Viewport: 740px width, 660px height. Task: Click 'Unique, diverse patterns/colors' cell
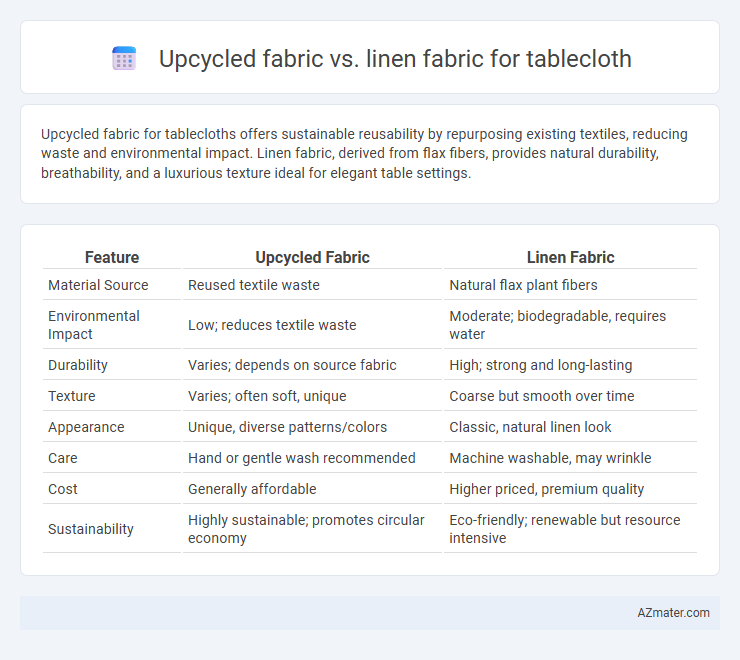[287, 427]
